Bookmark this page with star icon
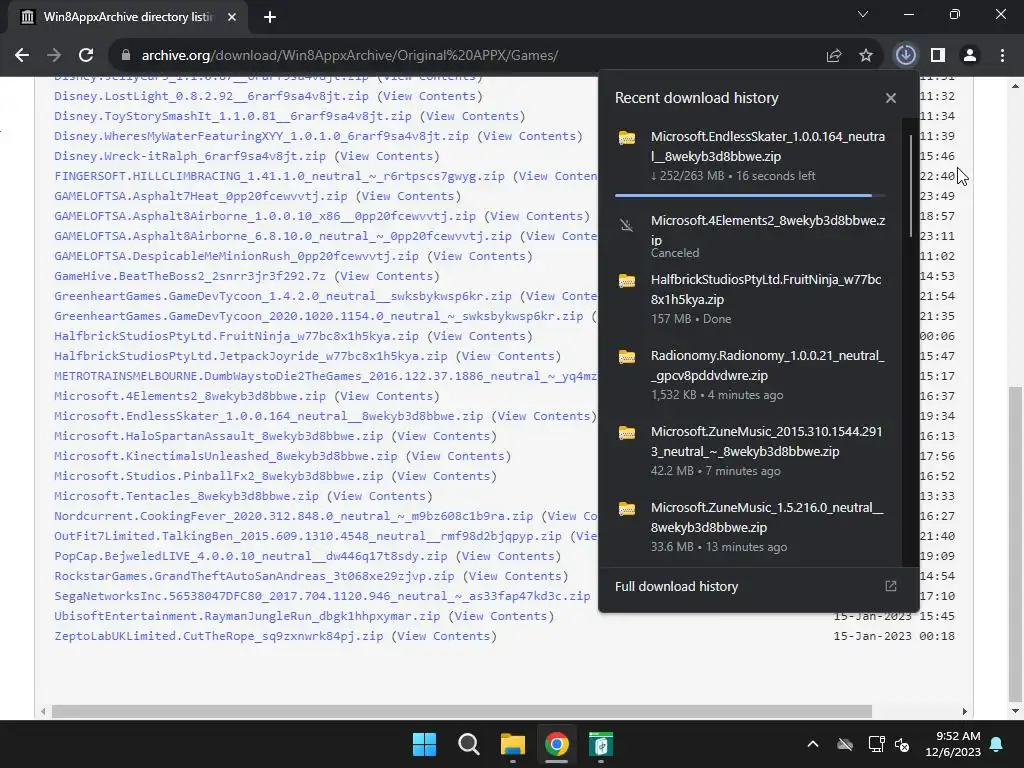1024x768 pixels. point(866,56)
